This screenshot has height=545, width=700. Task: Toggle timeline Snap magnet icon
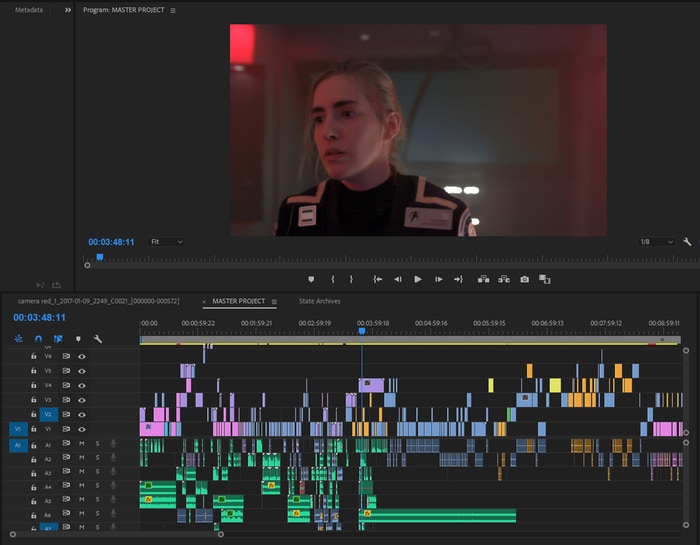pos(38,339)
